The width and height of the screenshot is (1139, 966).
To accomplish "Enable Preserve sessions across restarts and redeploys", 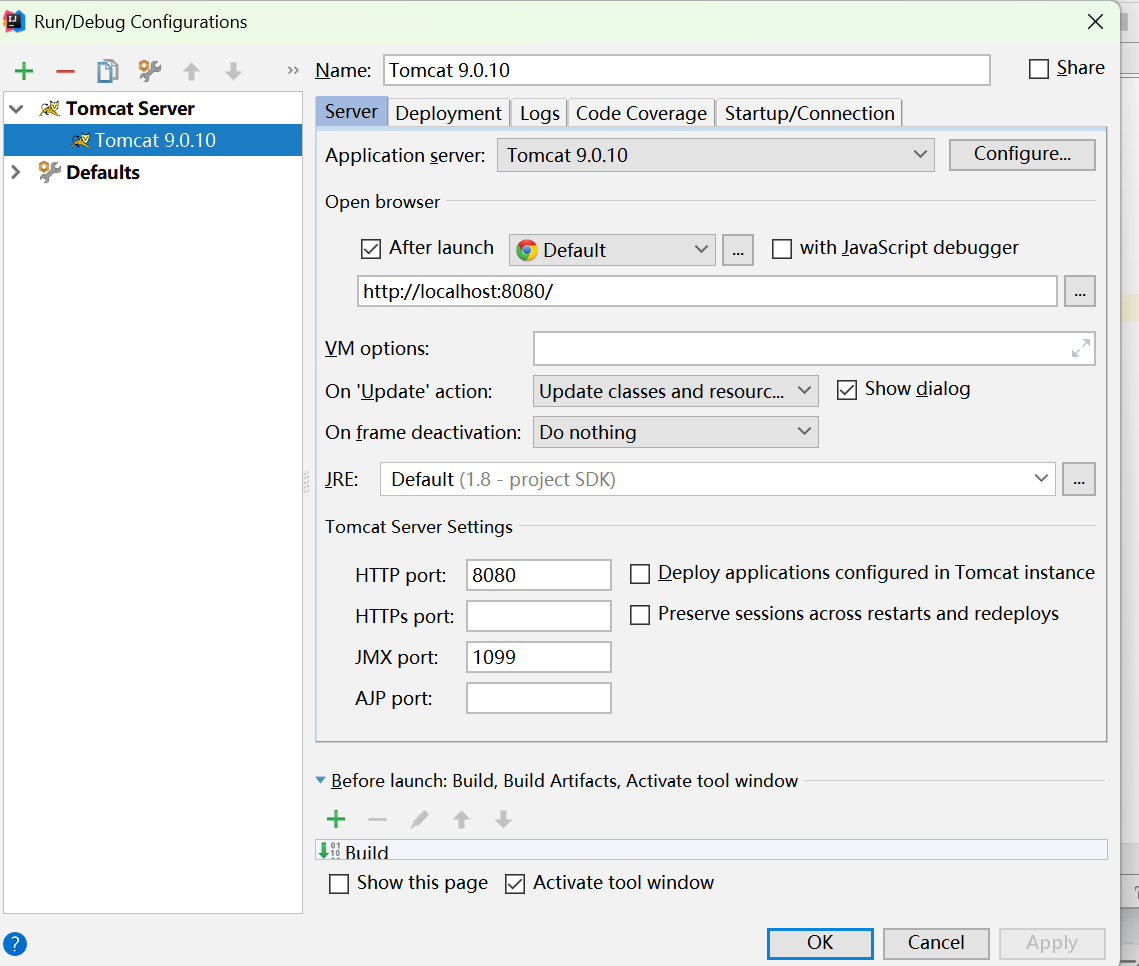I will coord(640,615).
